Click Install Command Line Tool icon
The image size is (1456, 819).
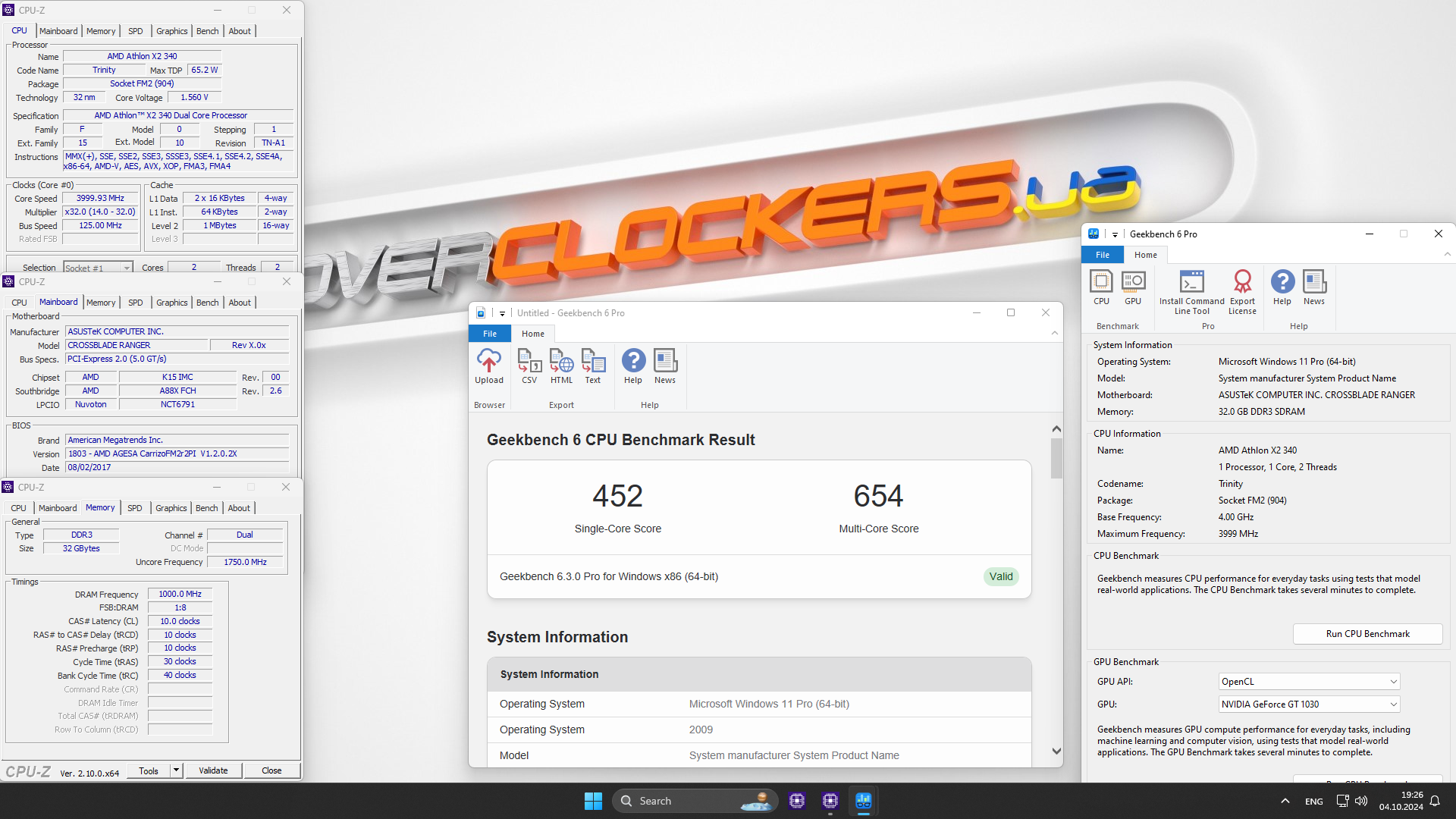click(1191, 293)
